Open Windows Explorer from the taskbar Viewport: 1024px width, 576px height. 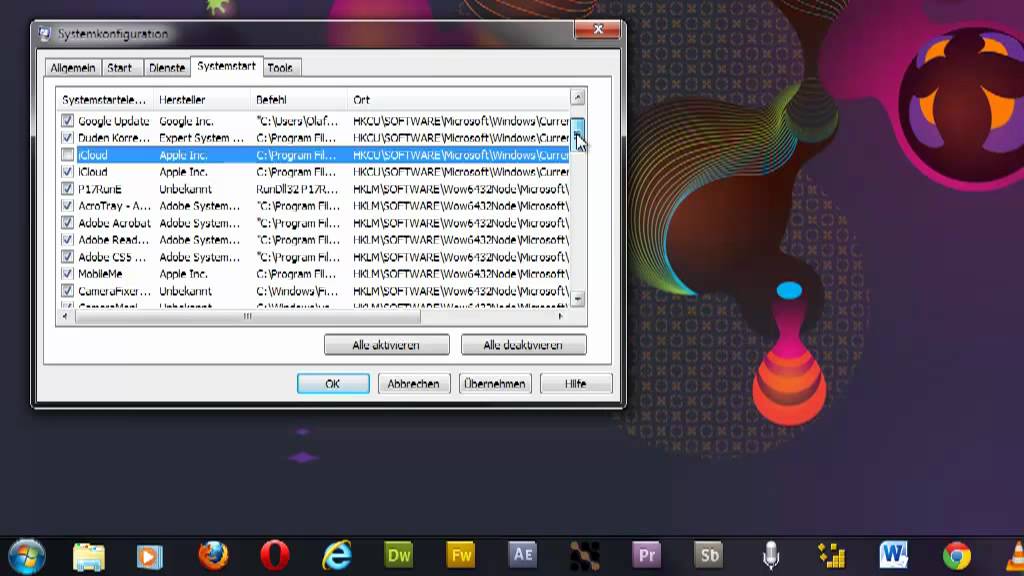[88, 557]
